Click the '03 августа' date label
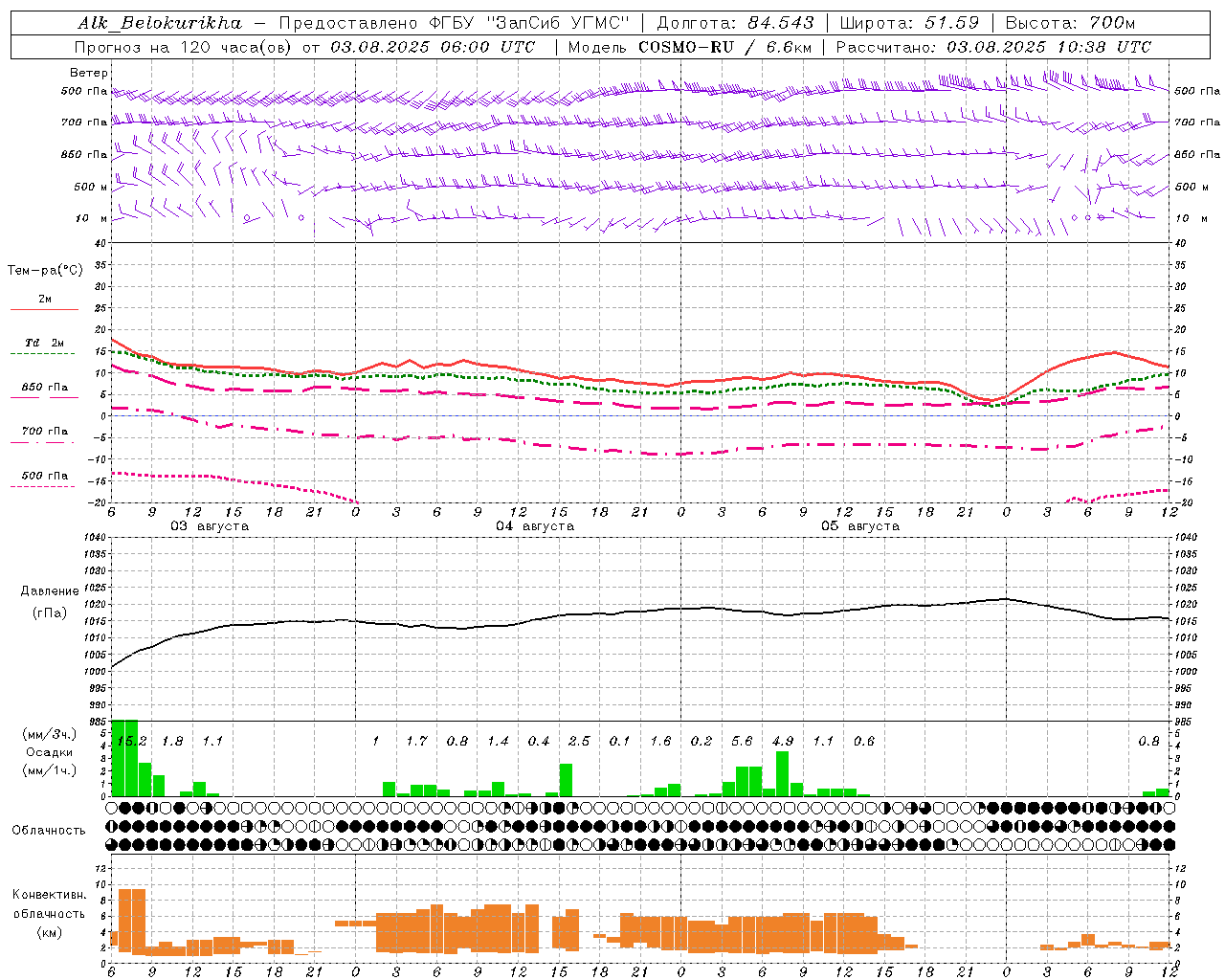The image size is (1225, 980). point(210,526)
